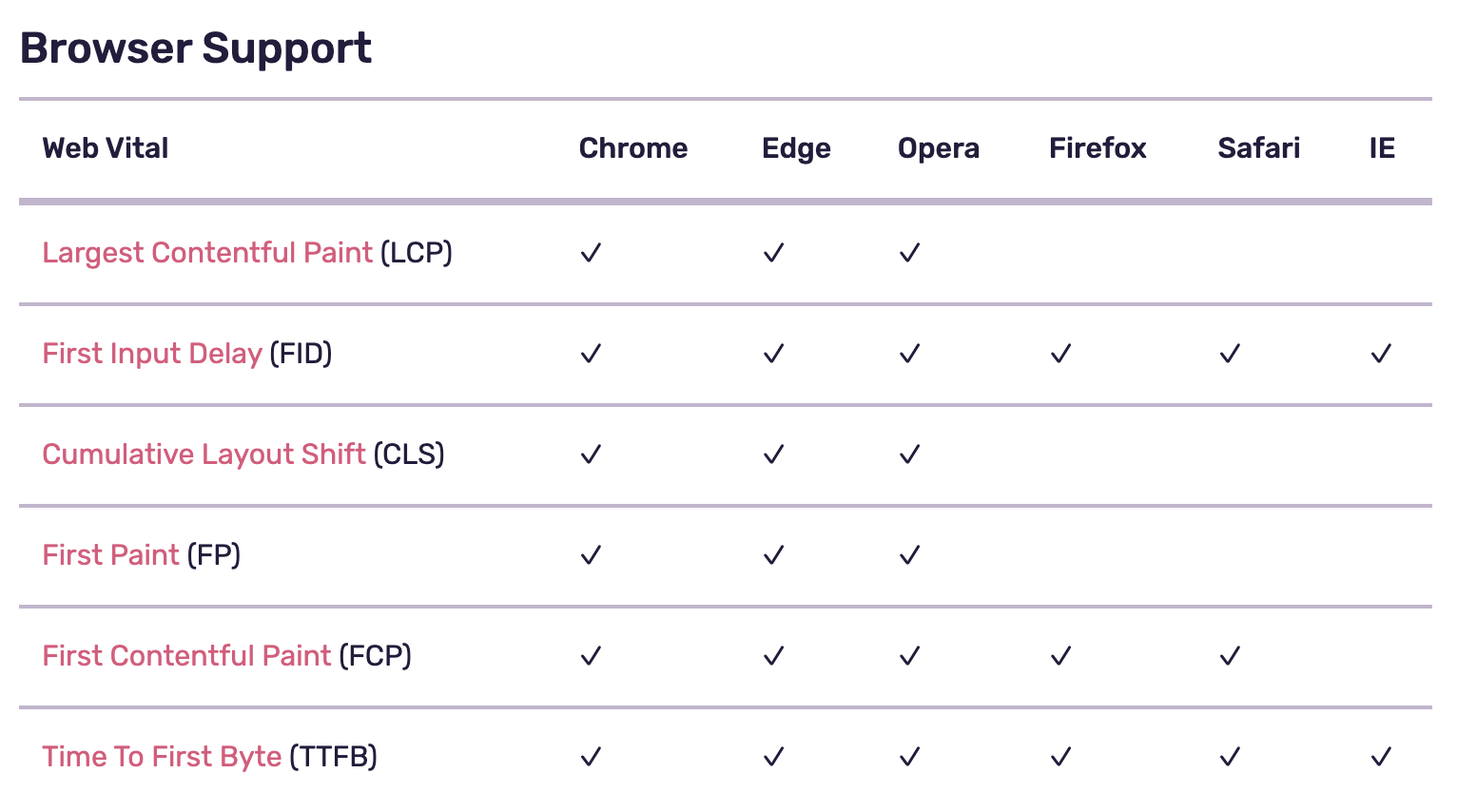This screenshot has height=812, width=1457.
Task: Open the First Input Delay link
Action: 152,354
